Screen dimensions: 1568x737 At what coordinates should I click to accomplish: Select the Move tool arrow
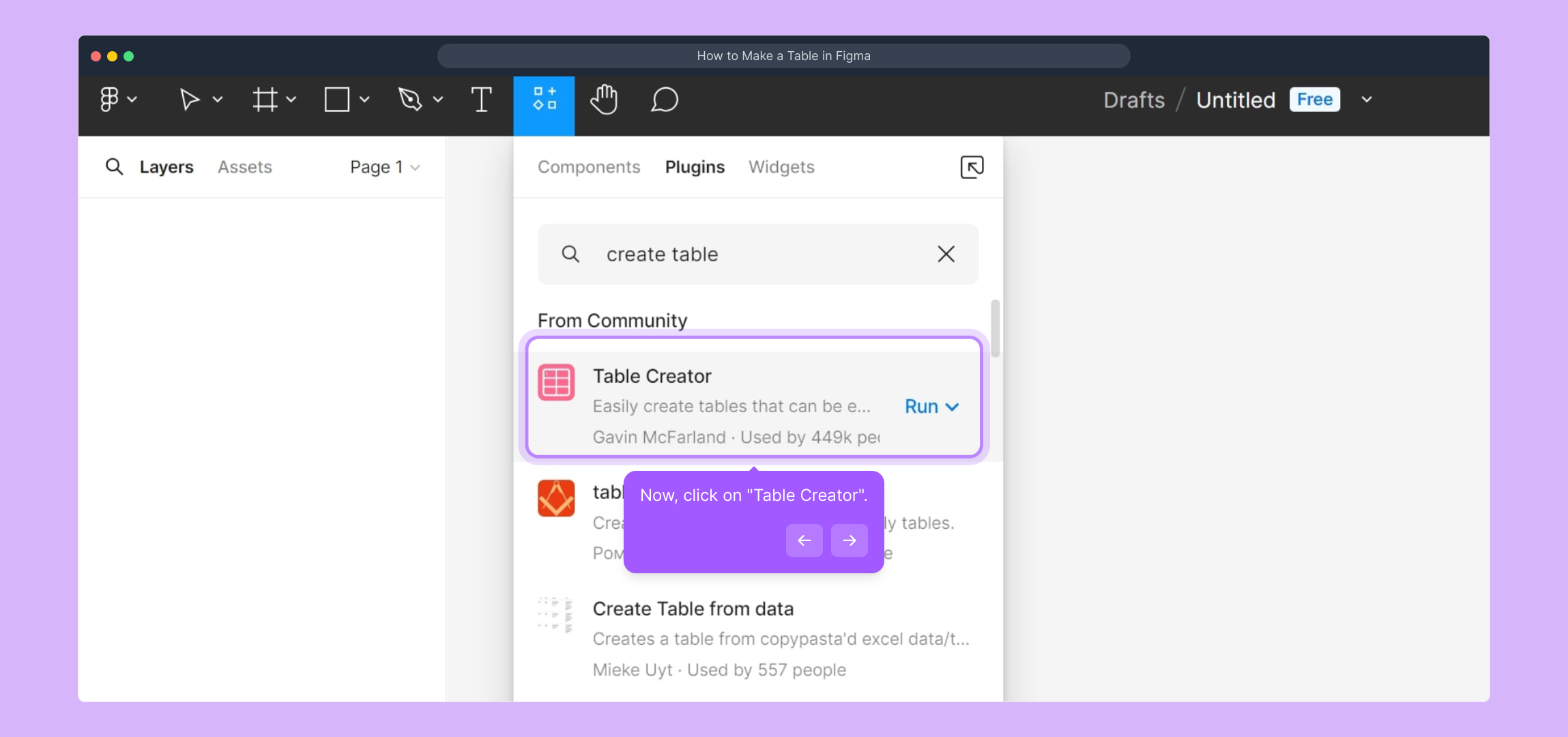click(189, 100)
